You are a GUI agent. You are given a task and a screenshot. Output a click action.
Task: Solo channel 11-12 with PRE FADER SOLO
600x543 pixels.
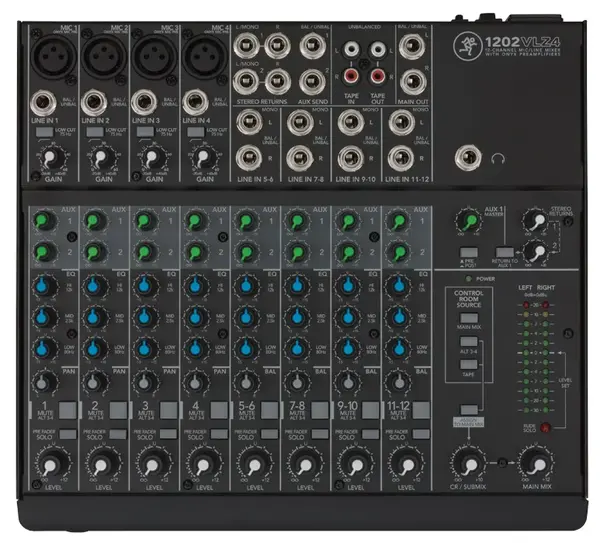pyautogui.click(x=421, y=434)
